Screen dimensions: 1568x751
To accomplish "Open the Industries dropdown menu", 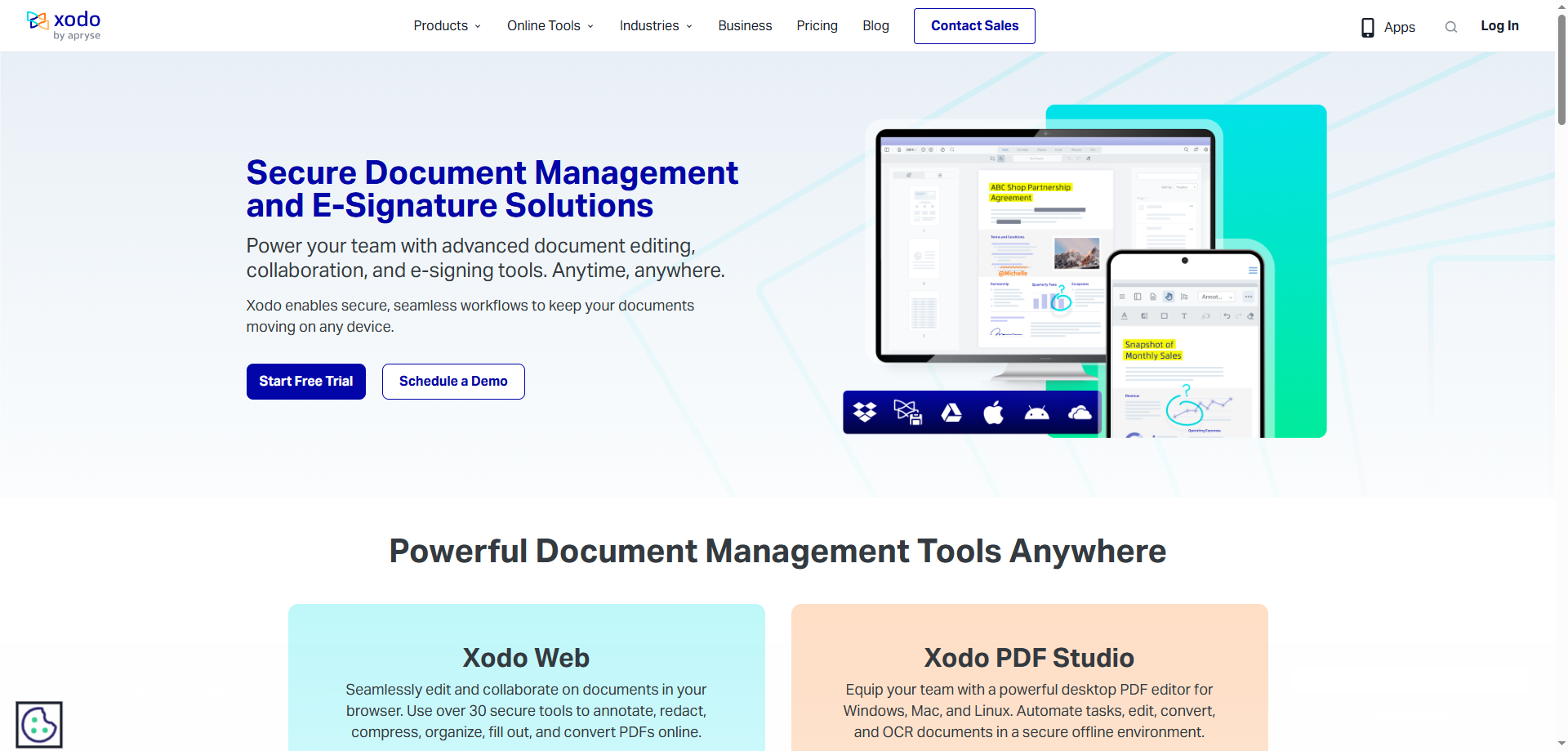I will pos(655,26).
